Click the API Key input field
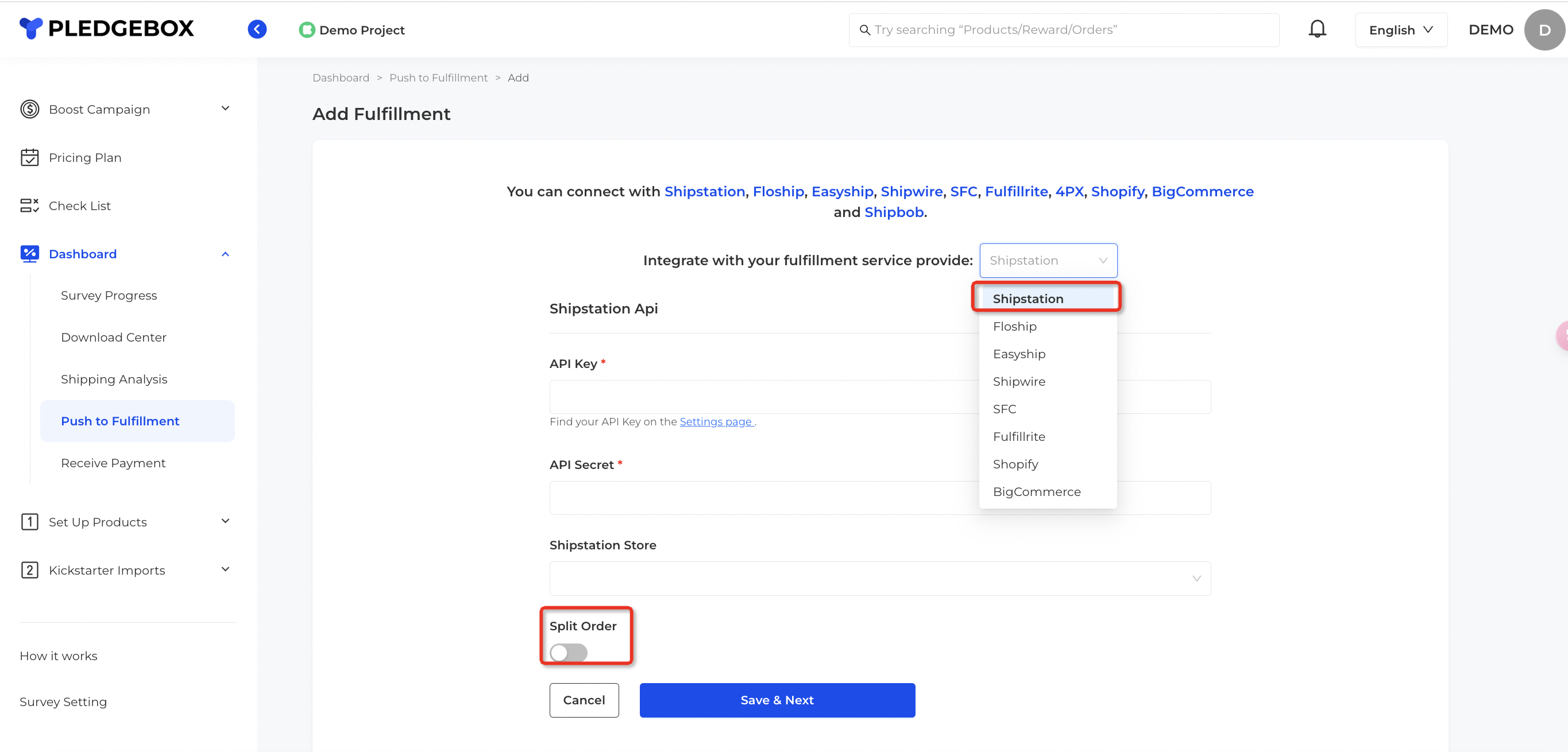The height and width of the screenshot is (752, 1568). (879, 397)
